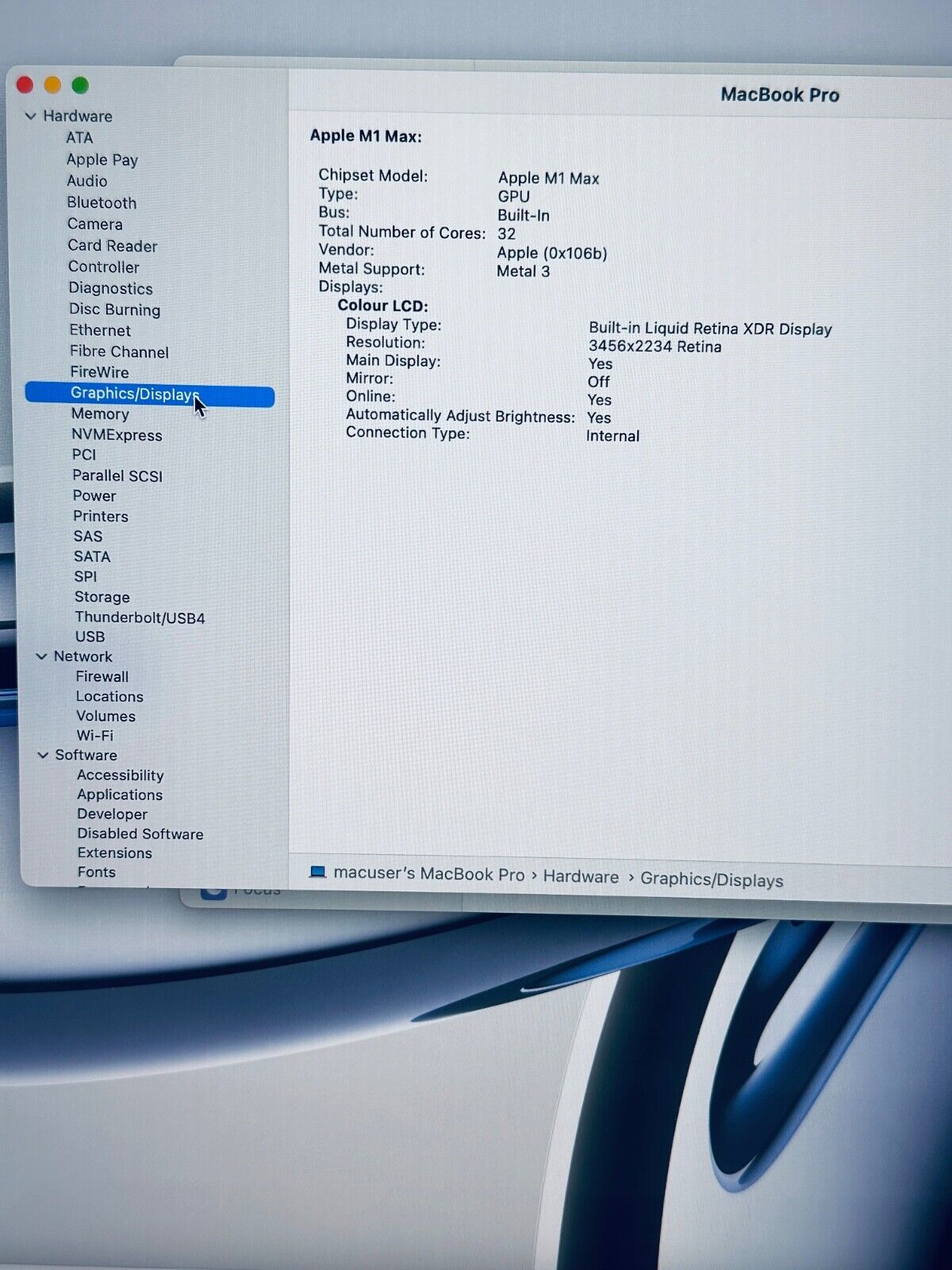This screenshot has width=952, height=1270.
Task: View Storage information
Action: pos(102,597)
